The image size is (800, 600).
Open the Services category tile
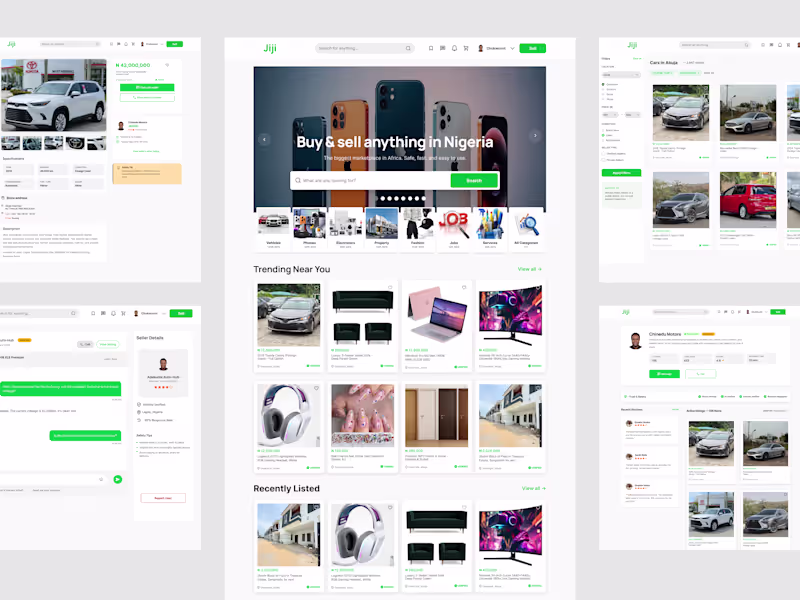(x=490, y=229)
